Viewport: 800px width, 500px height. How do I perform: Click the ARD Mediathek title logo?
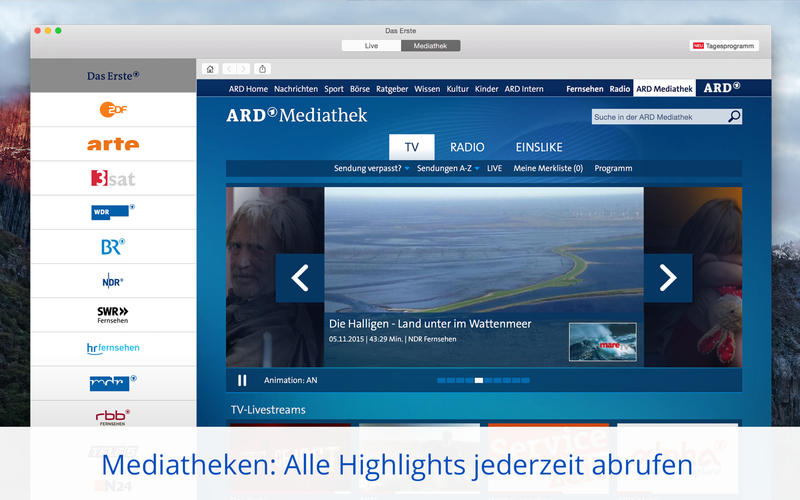click(297, 115)
